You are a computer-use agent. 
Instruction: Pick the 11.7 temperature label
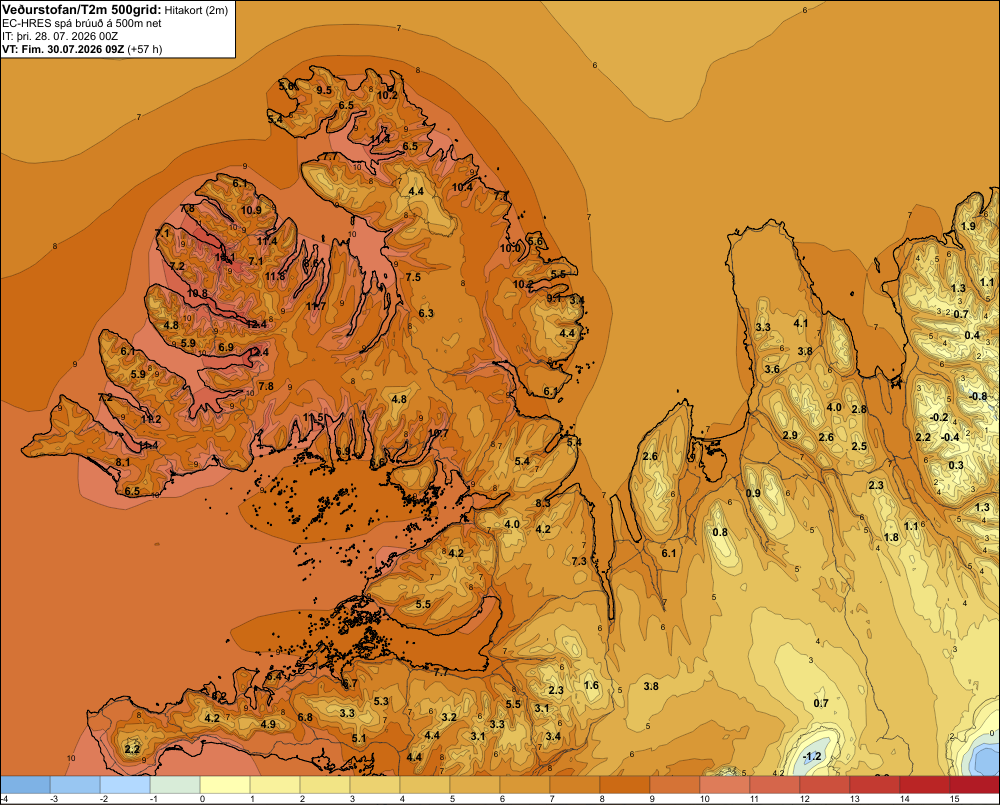tap(316, 306)
